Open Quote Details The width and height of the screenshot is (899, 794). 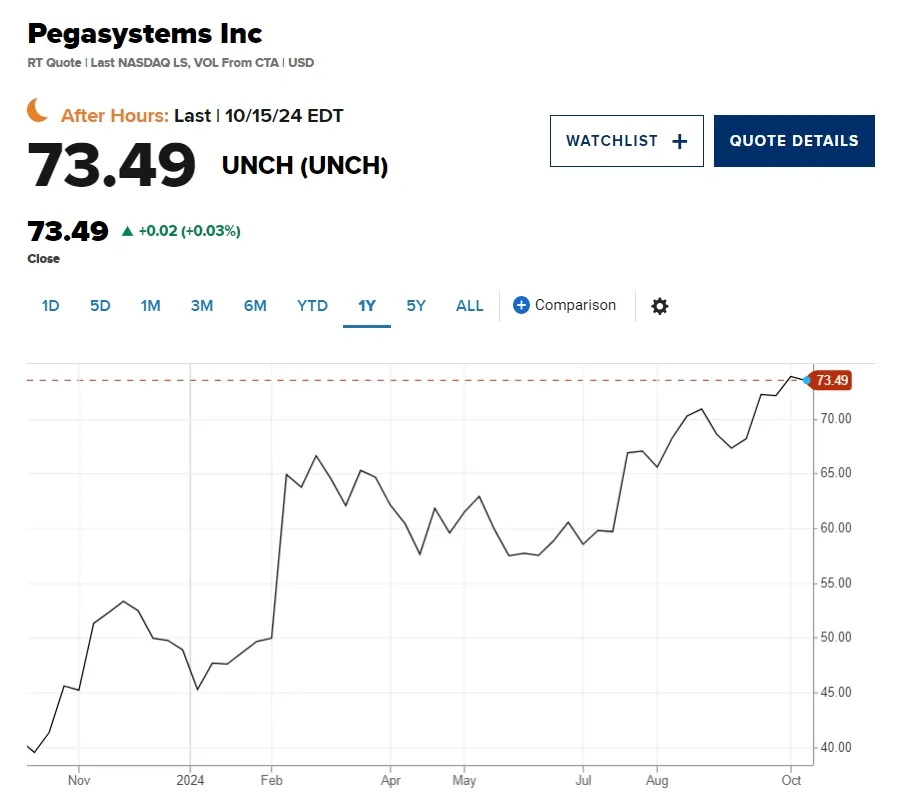793,141
